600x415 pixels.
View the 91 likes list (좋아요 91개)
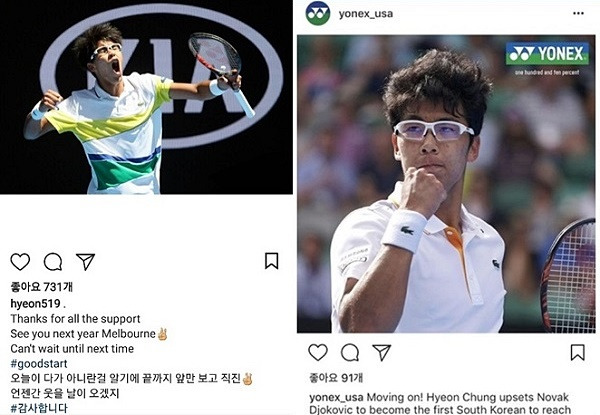336,378
